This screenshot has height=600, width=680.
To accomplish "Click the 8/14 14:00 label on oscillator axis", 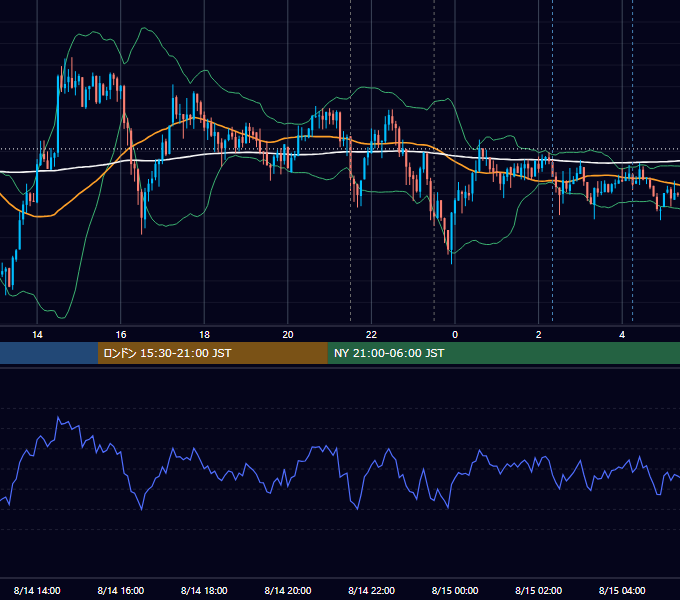I will [x=37, y=590].
